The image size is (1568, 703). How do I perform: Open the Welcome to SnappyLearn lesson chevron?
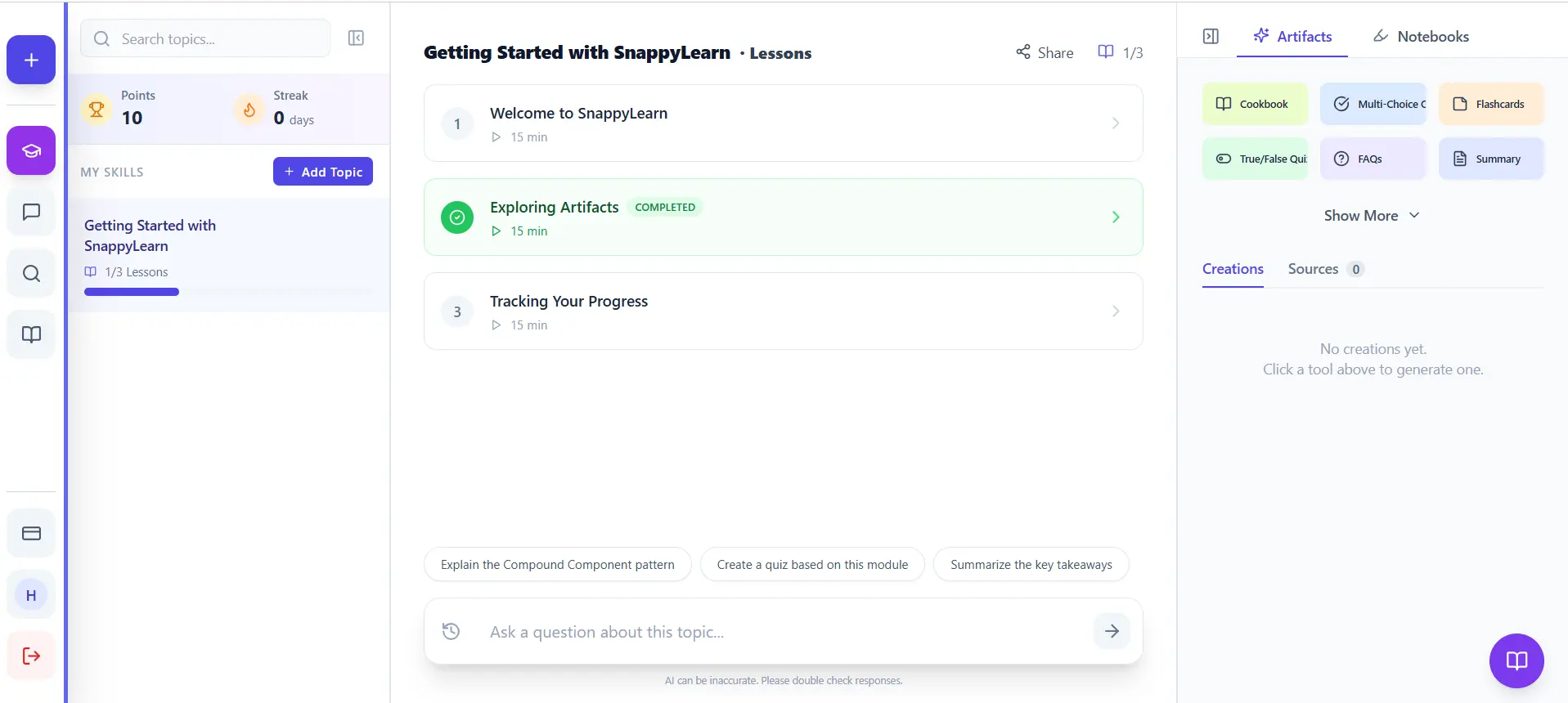[x=1116, y=123]
